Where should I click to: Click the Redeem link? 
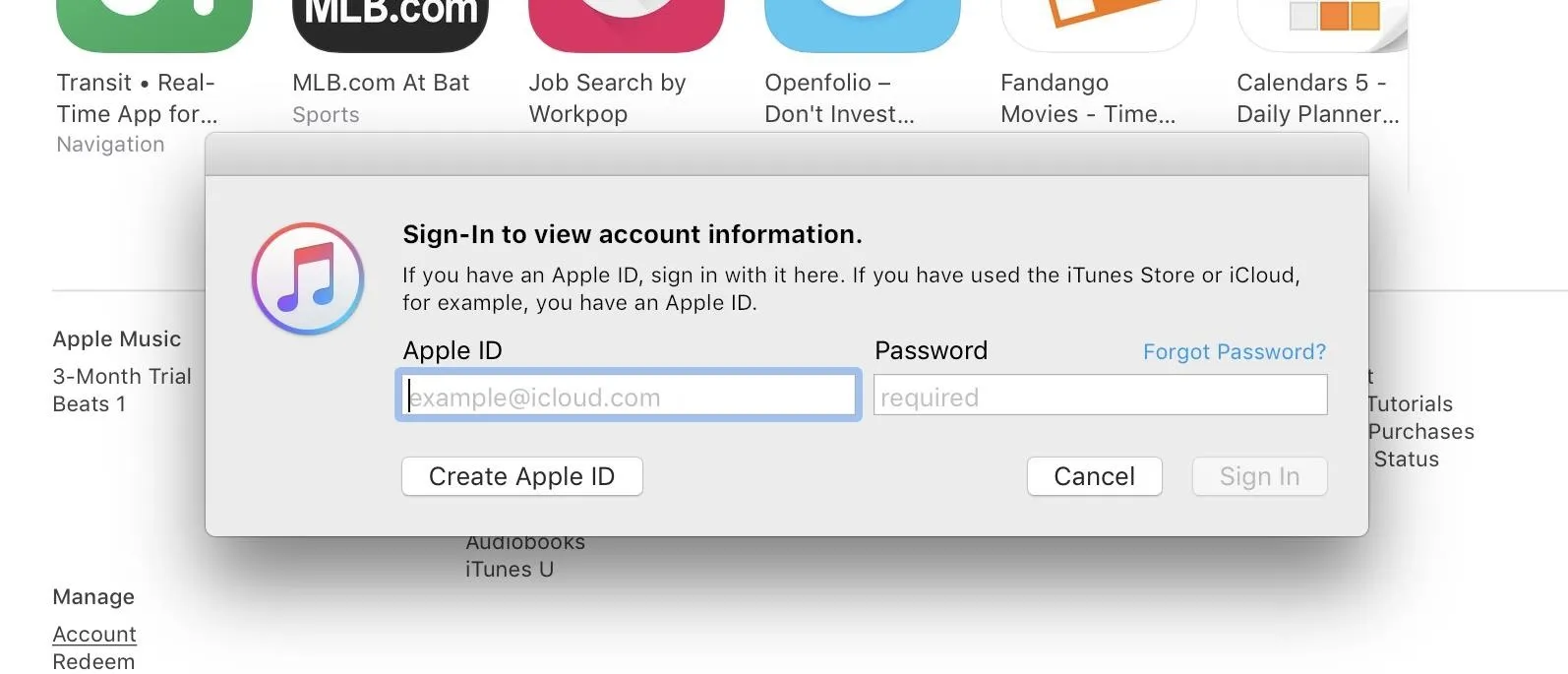93,662
